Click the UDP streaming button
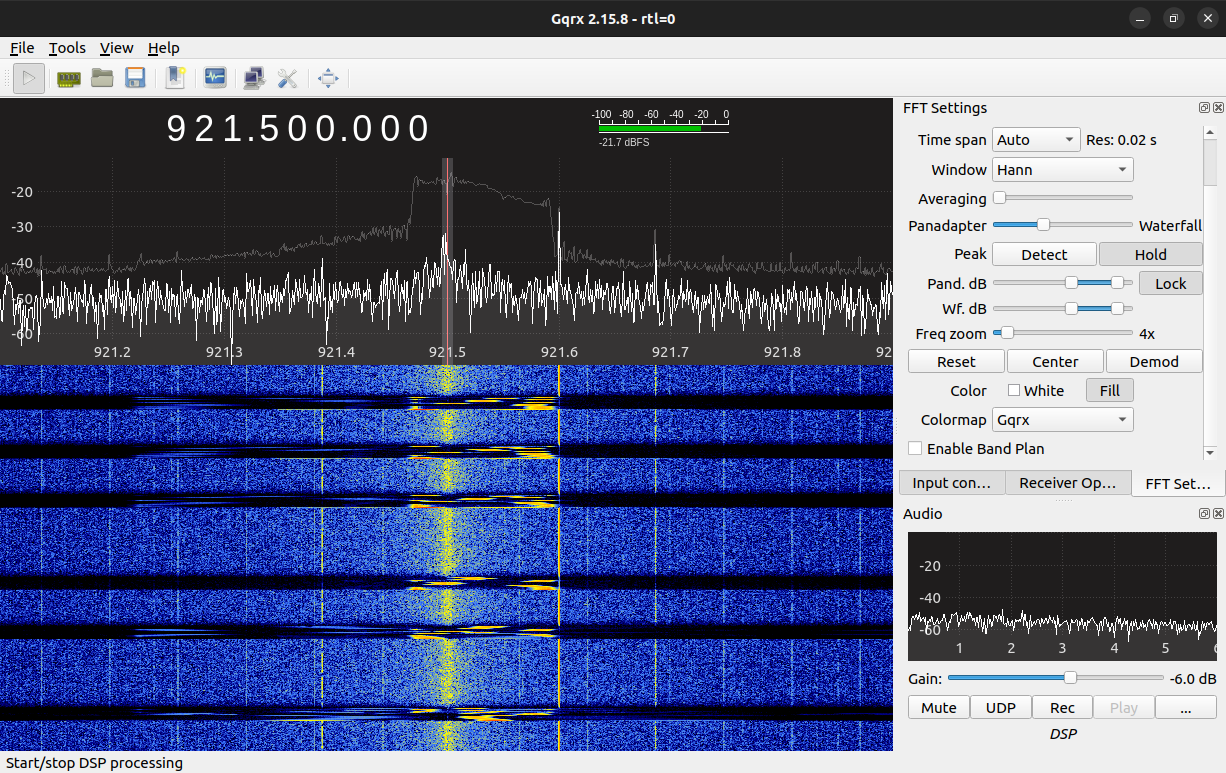 1000,708
